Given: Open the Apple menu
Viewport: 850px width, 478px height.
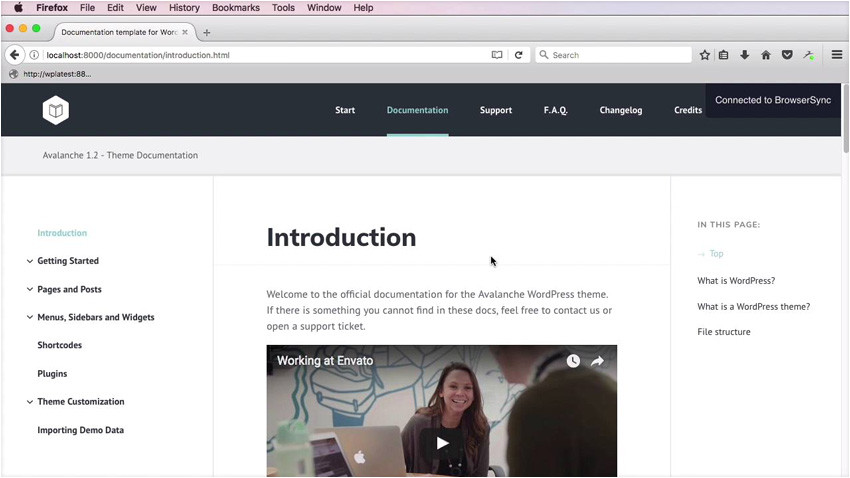Looking at the screenshot, I should 18,8.
